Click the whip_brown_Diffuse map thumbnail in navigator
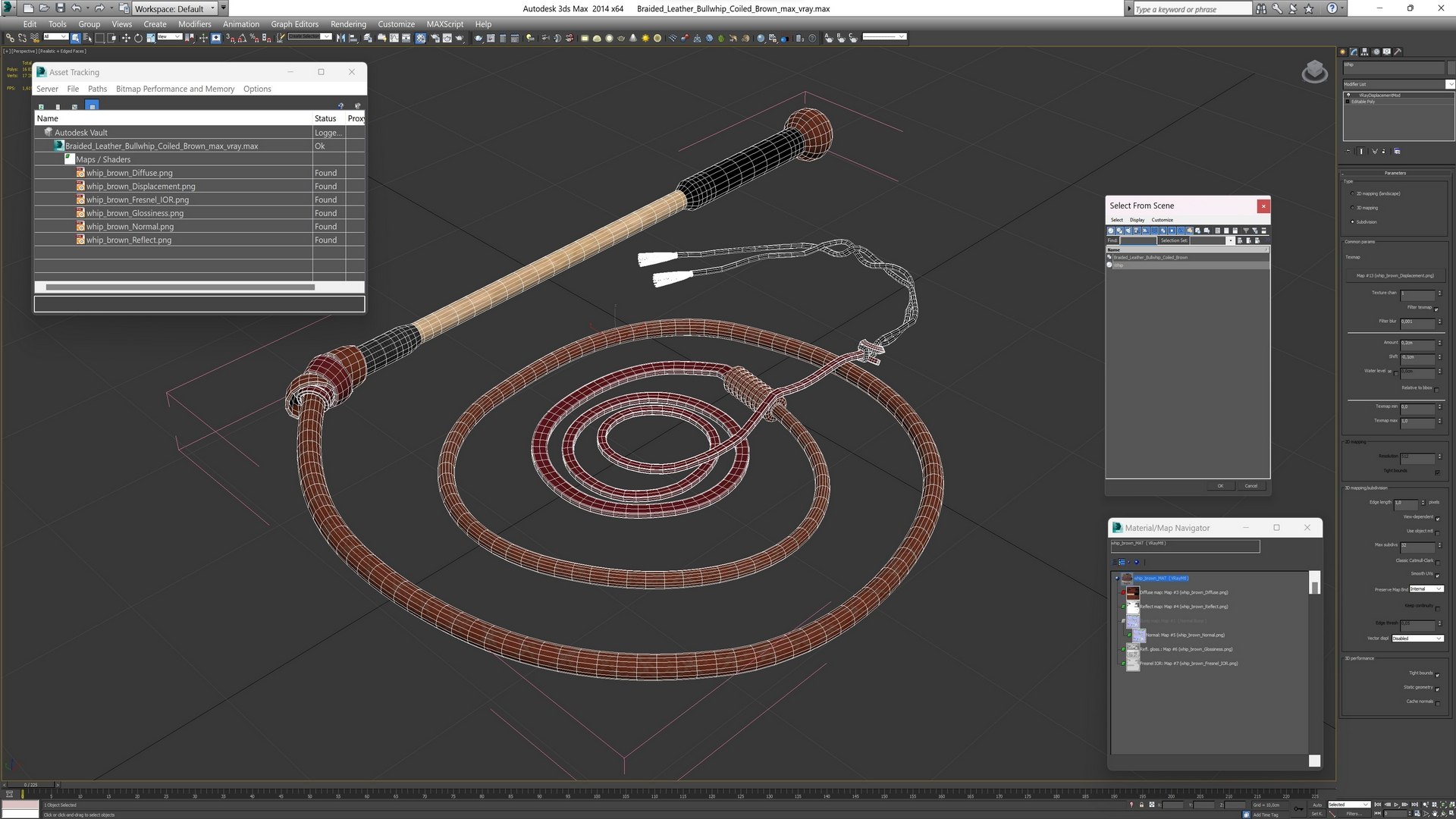 pyautogui.click(x=1132, y=592)
